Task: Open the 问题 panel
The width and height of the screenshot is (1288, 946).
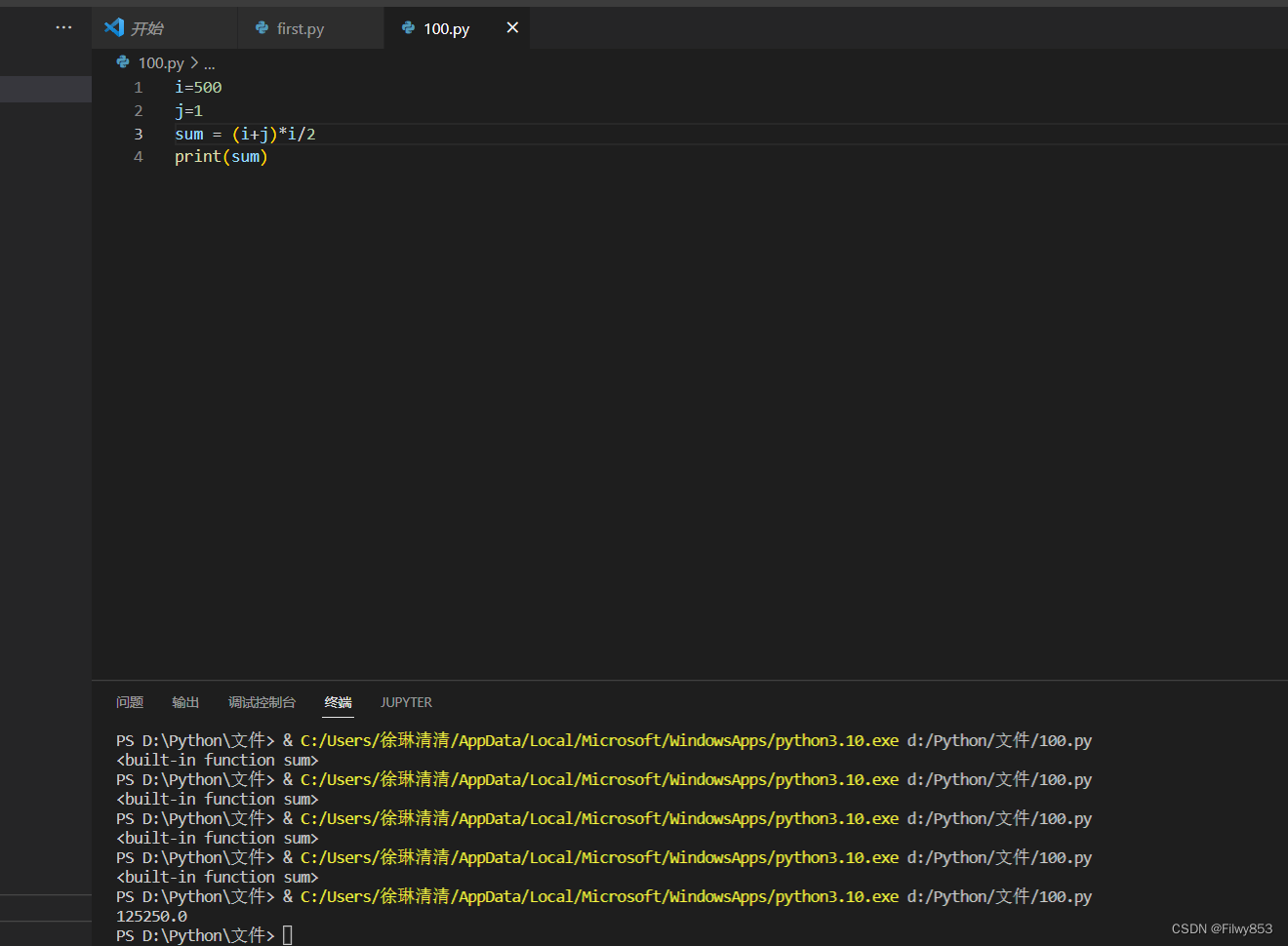Action: pyautogui.click(x=130, y=702)
